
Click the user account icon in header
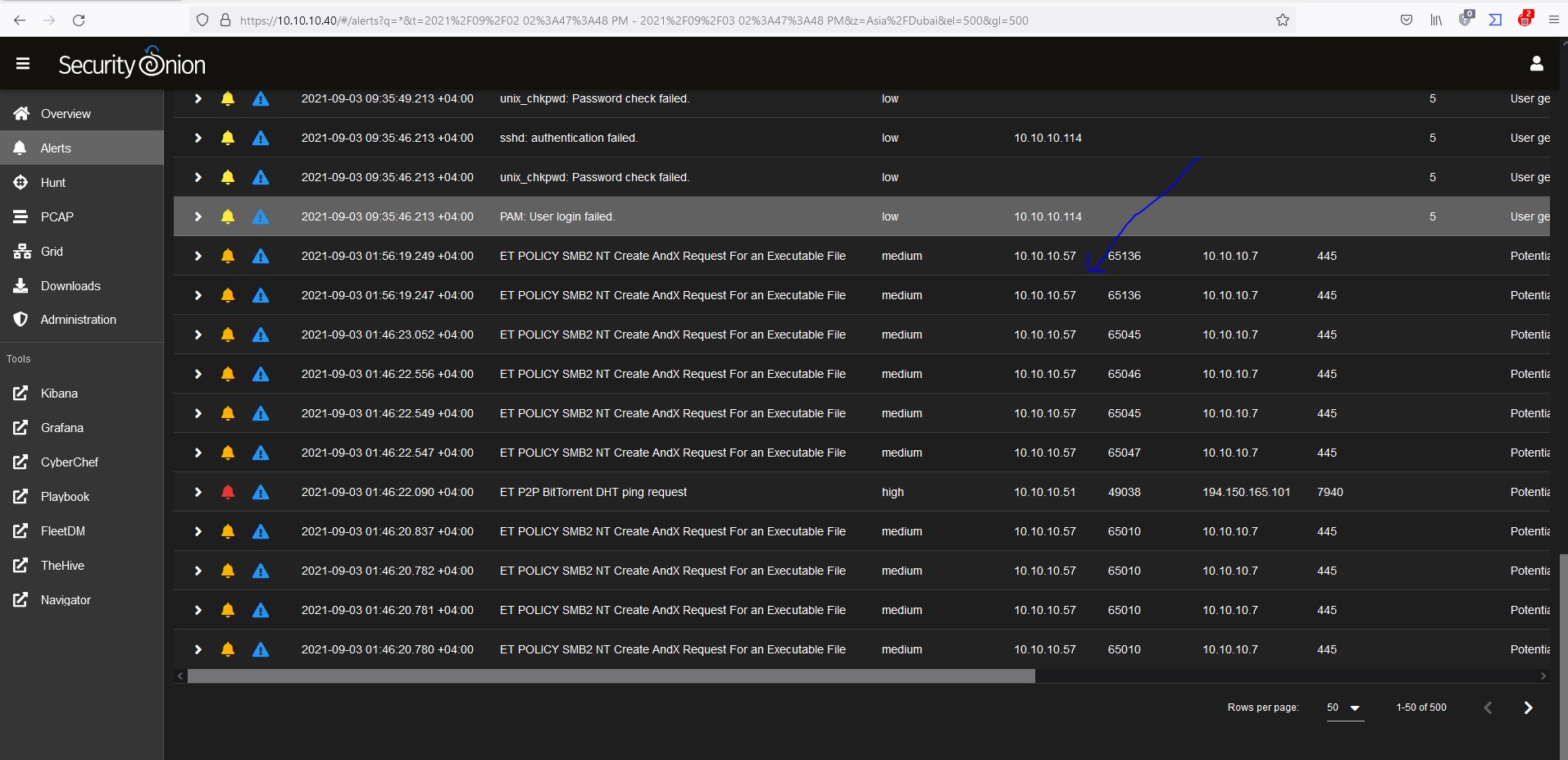(x=1537, y=63)
